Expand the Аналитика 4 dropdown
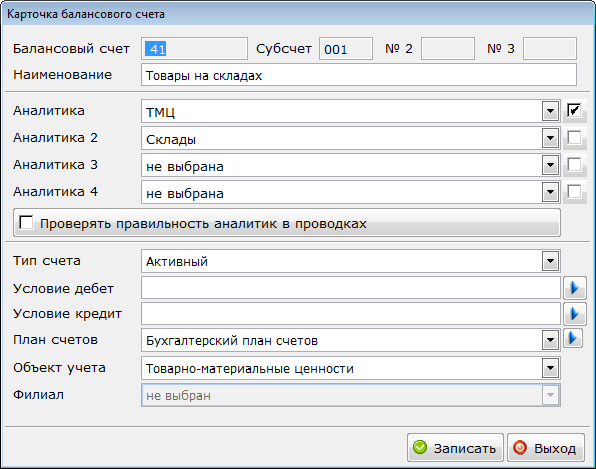Screen dimensions: 596x469 550,192
